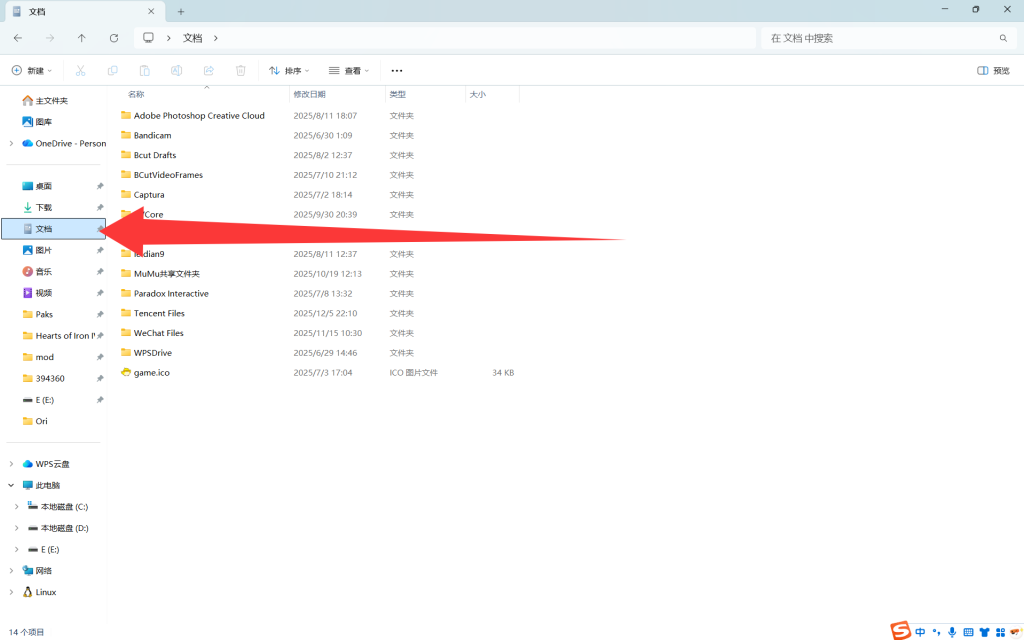Image resolution: width=1024 pixels, height=640 pixels.
Task: Open the three-dot more options menu
Action: 397,71
